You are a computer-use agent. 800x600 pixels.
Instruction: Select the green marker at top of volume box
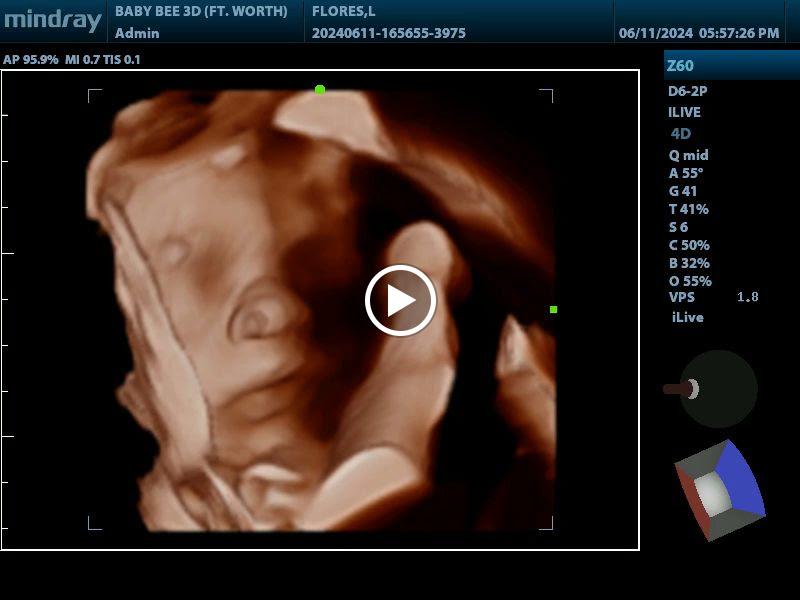[320, 90]
